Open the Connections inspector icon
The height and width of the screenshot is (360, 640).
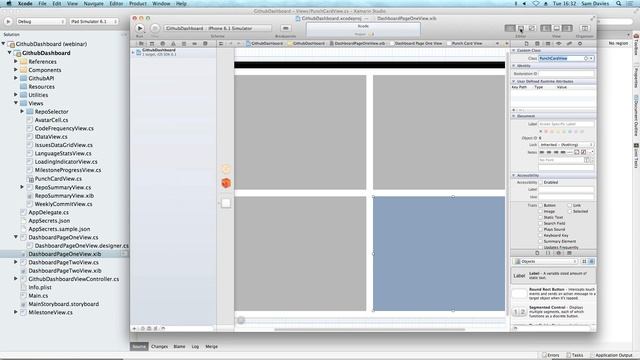(x=580, y=43)
